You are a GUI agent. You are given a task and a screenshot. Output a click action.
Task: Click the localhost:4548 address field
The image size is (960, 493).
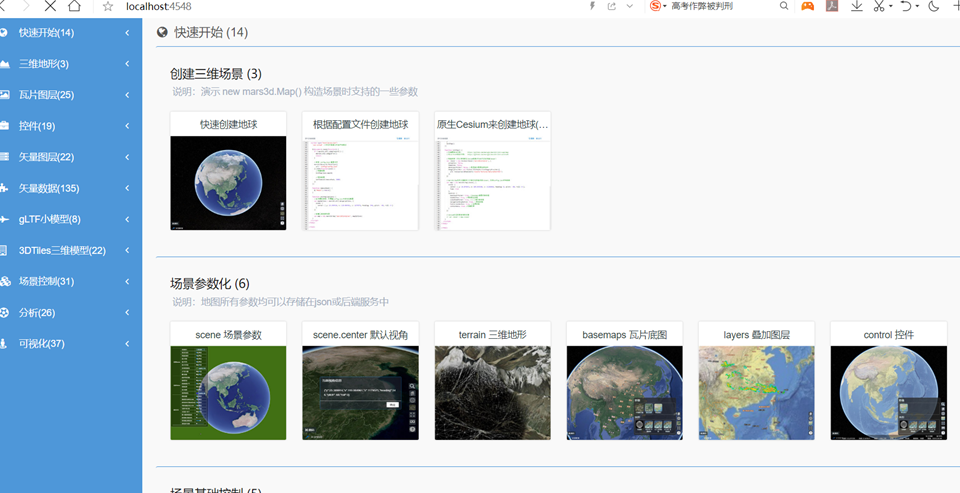pos(159,6)
